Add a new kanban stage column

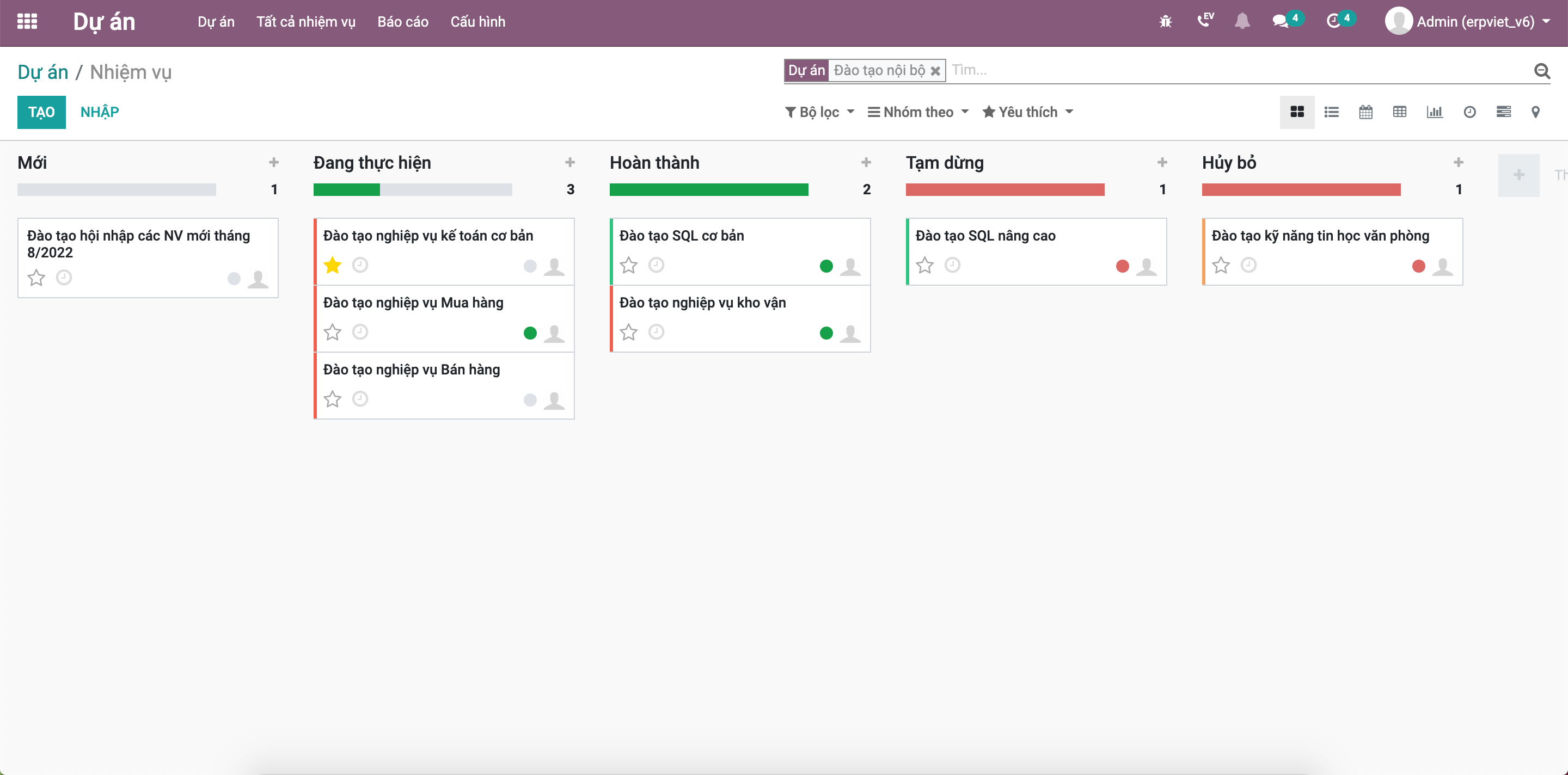[x=1518, y=175]
